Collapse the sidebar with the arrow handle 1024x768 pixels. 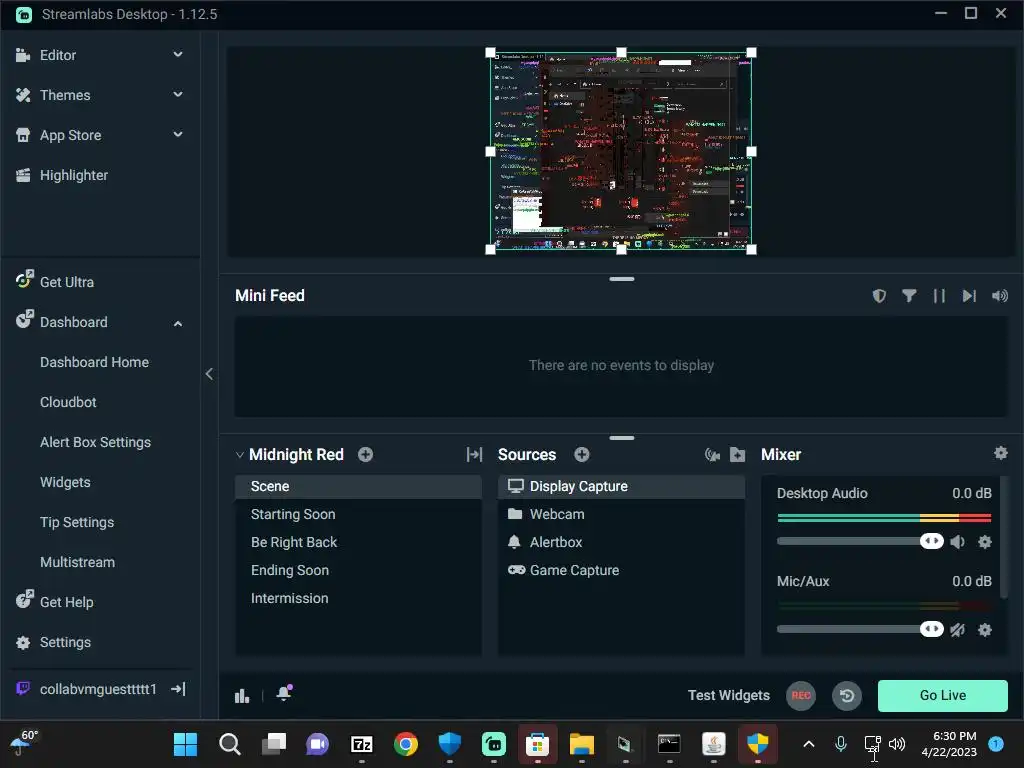pos(209,374)
